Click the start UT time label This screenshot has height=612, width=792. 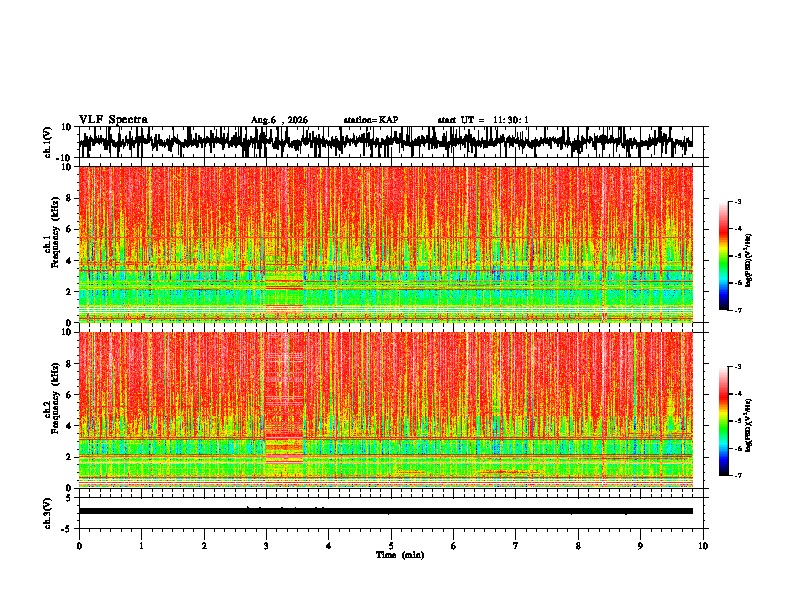pos(483,120)
